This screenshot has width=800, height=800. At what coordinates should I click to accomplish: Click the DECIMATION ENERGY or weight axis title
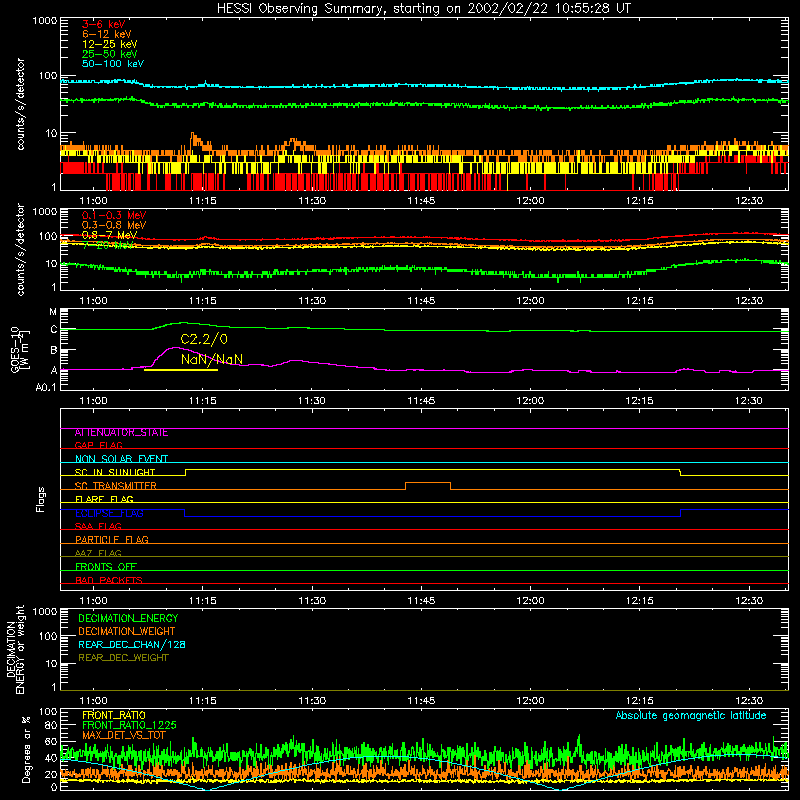pos(15,649)
